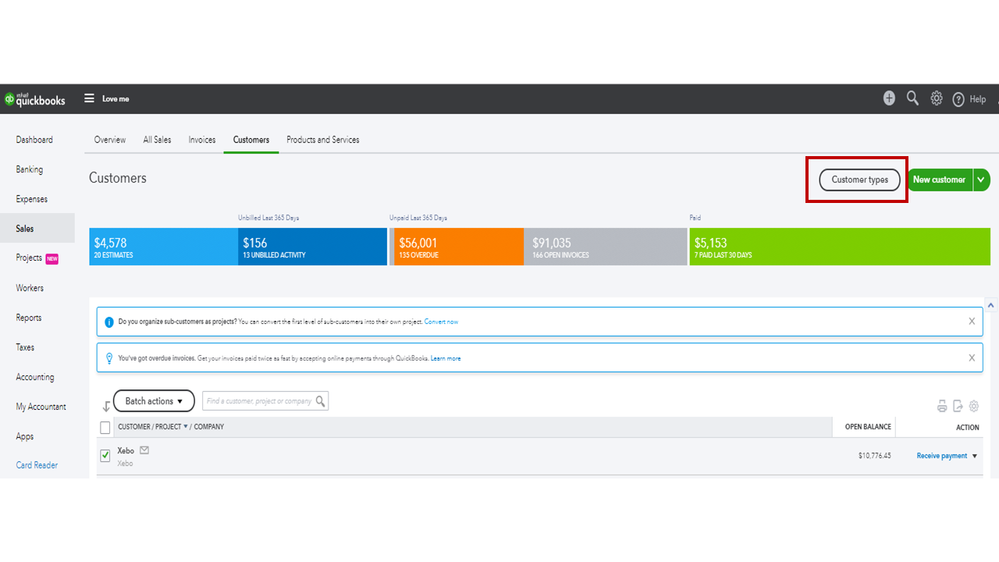This screenshot has width=999, height=562.
Task: Open Projects in sidebar
Action: tap(29, 257)
